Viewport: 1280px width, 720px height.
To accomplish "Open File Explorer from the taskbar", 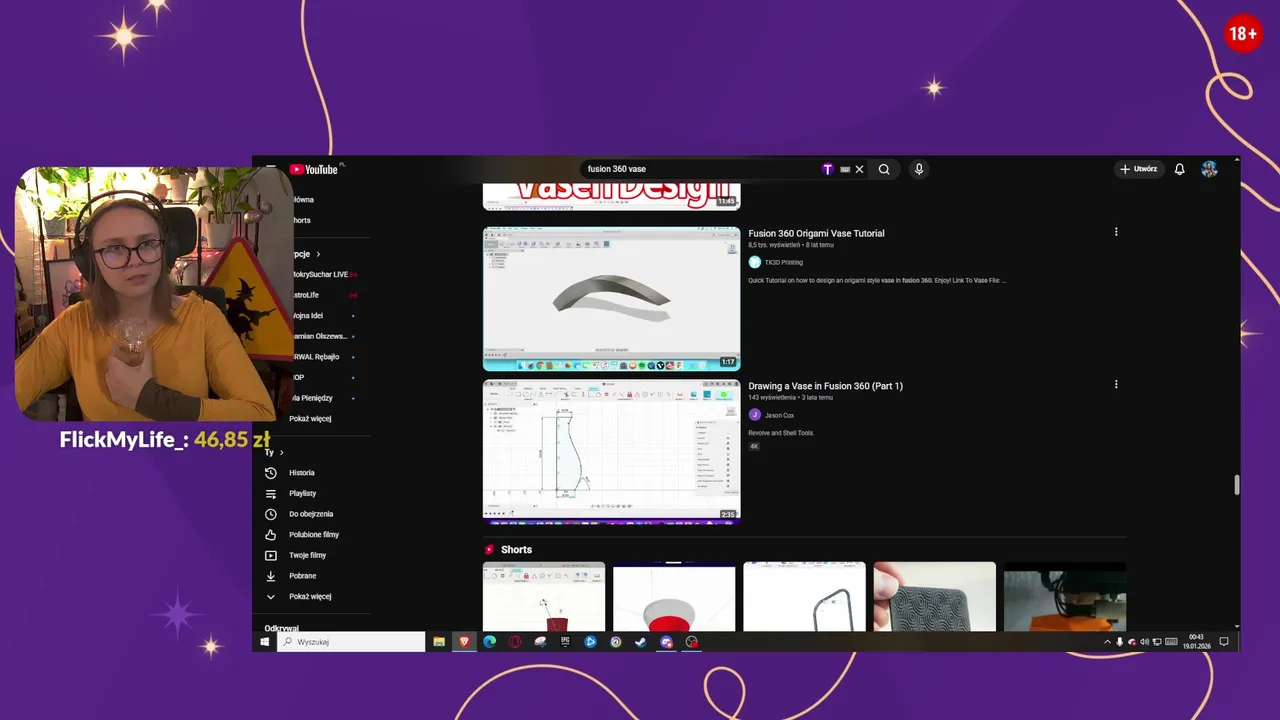I will pos(439,642).
